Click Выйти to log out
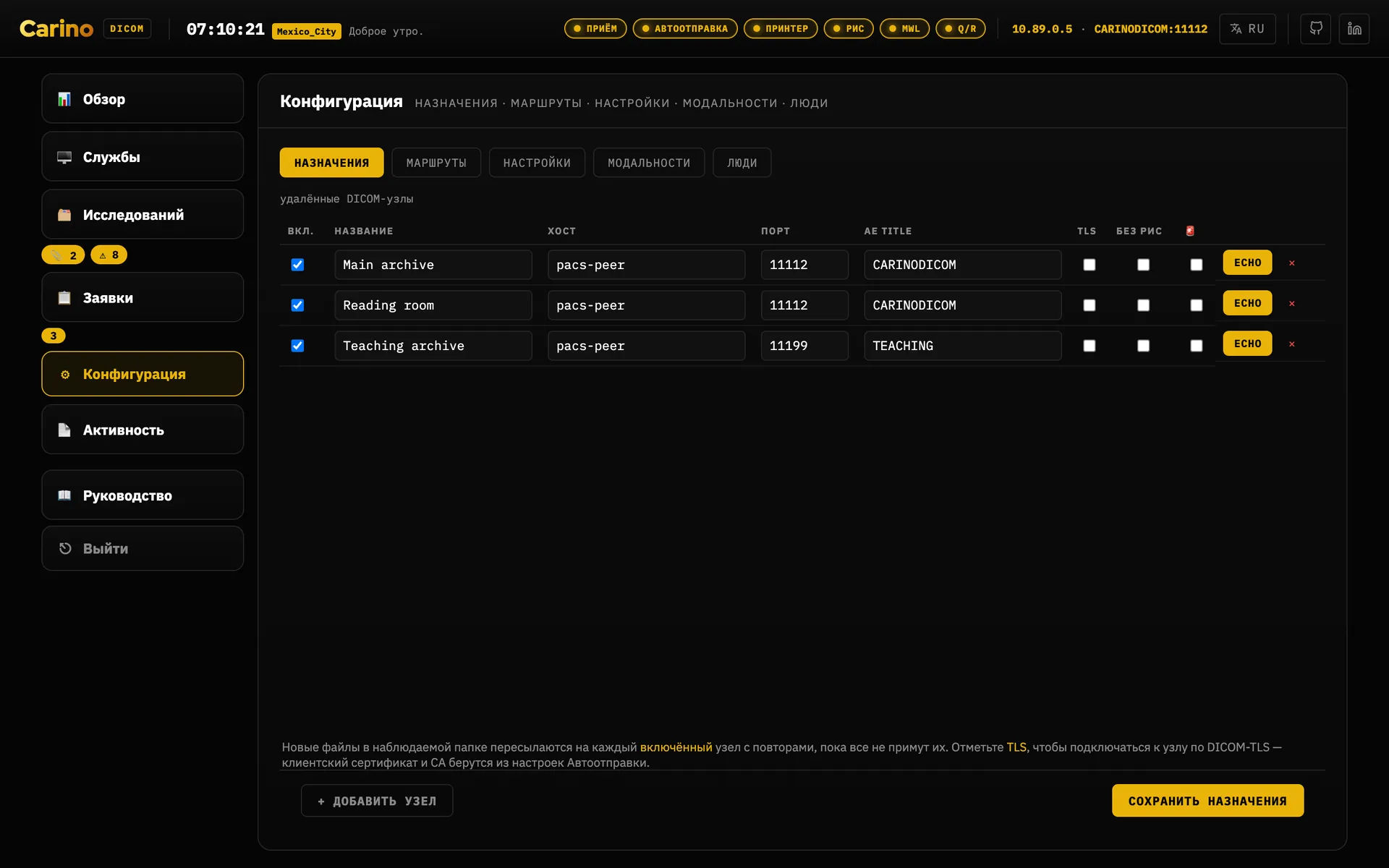This screenshot has height=868, width=1389. [x=143, y=548]
